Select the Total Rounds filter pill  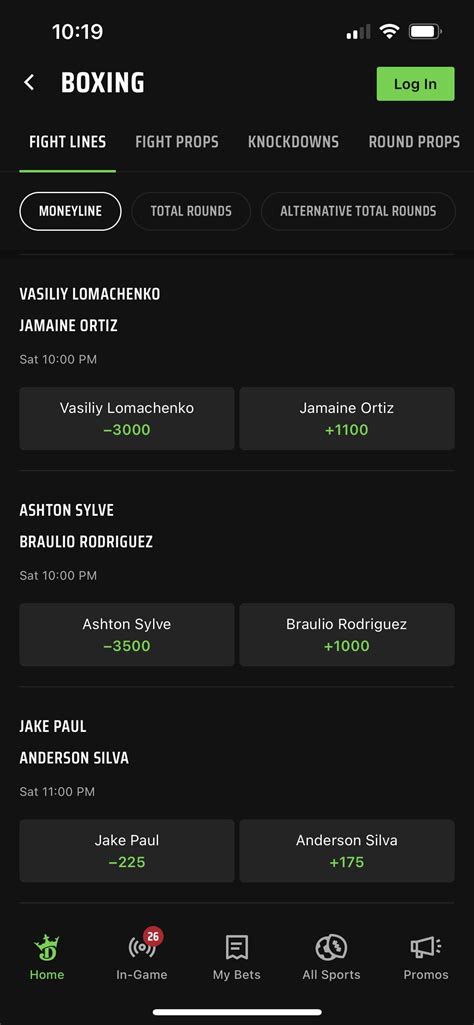click(191, 211)
